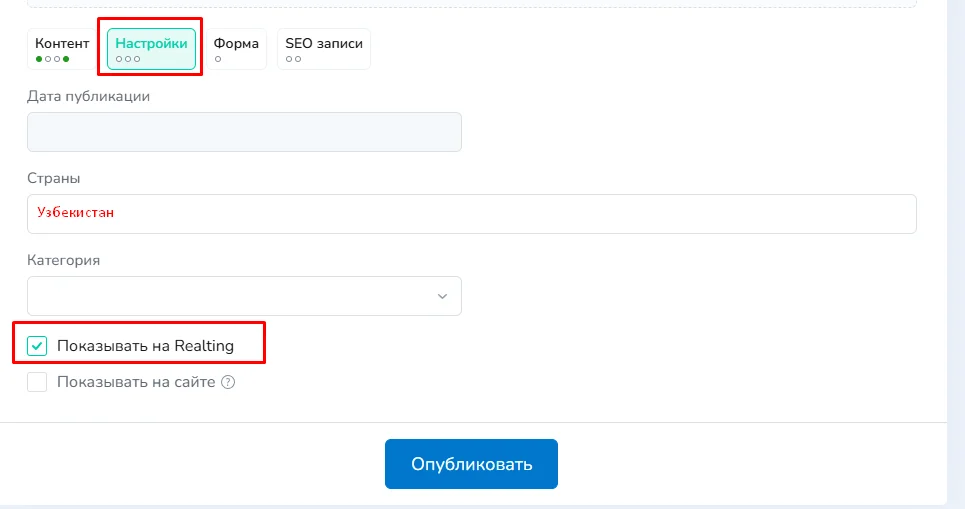Click the single dot under Форма
The height and width of the screenshot is (509, 965).
(x=218, y=60)
